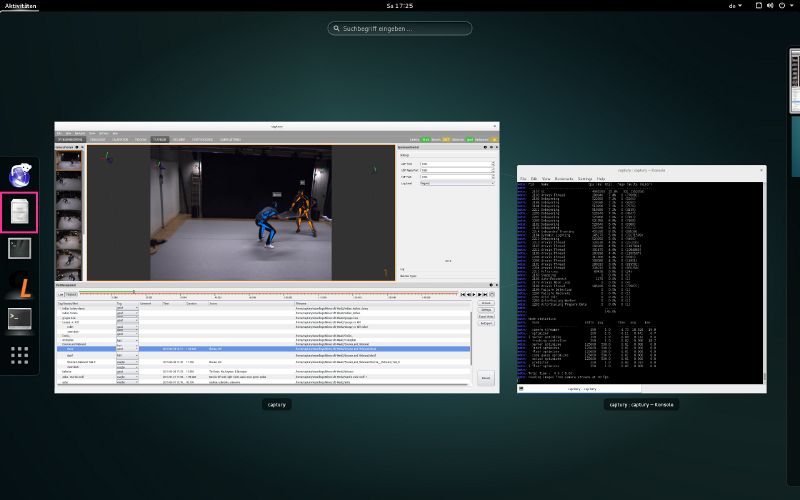Click the Settings button in captury recordings panel

coord(486,310)
